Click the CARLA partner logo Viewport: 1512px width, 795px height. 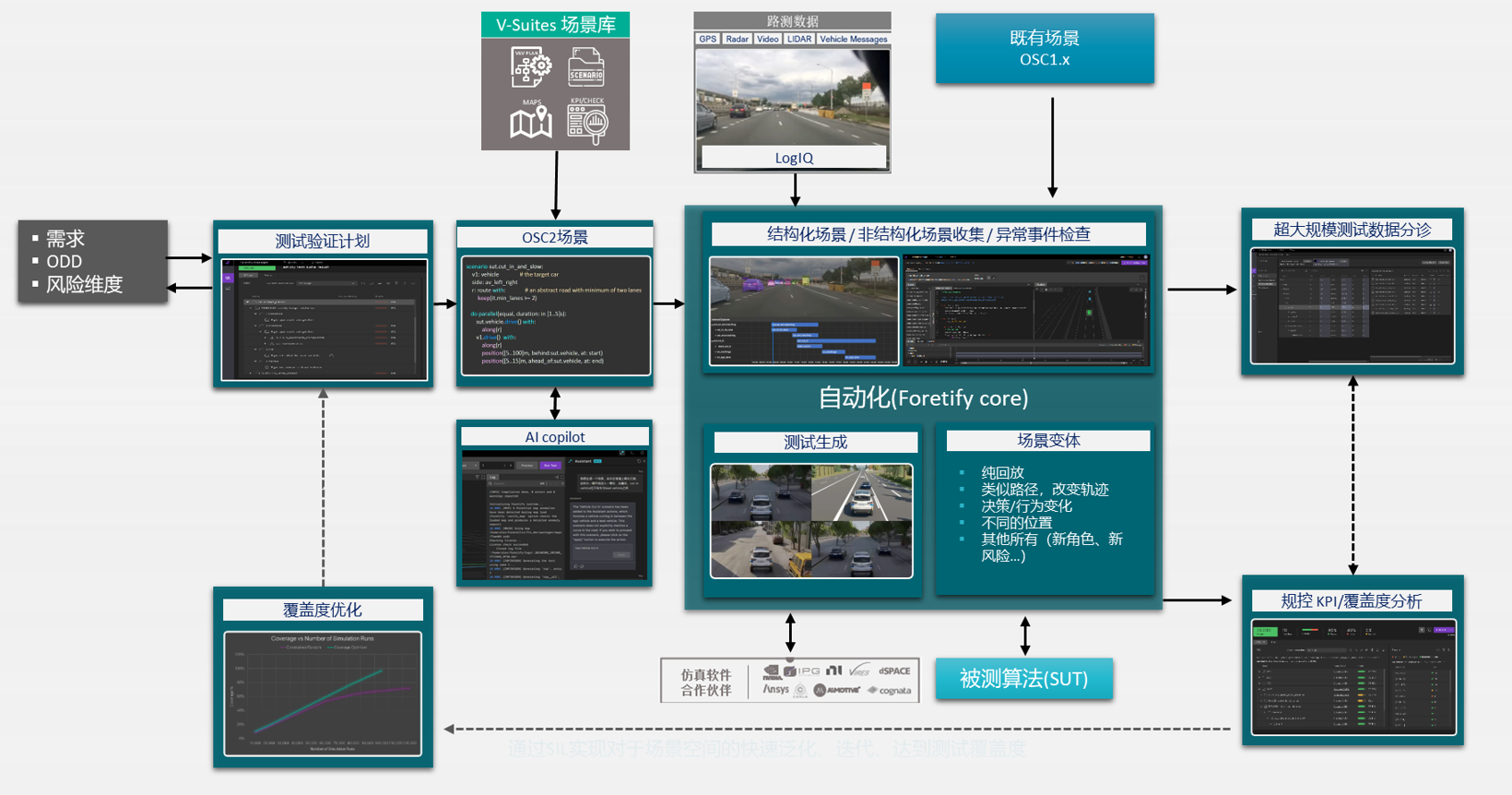(800, 690)
